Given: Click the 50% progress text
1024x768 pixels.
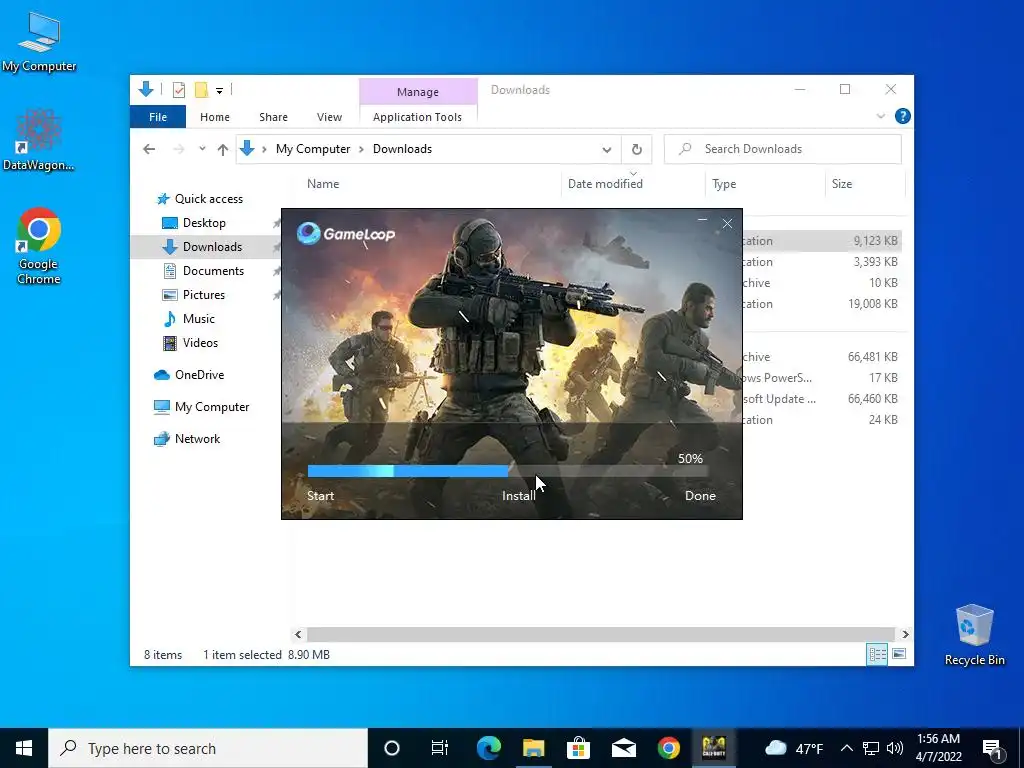Looking at the screenshot, I should coord(690,458).
